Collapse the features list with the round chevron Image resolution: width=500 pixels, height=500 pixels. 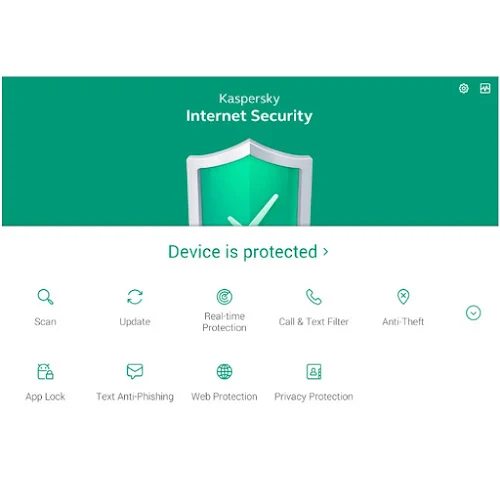coord(473,313)
